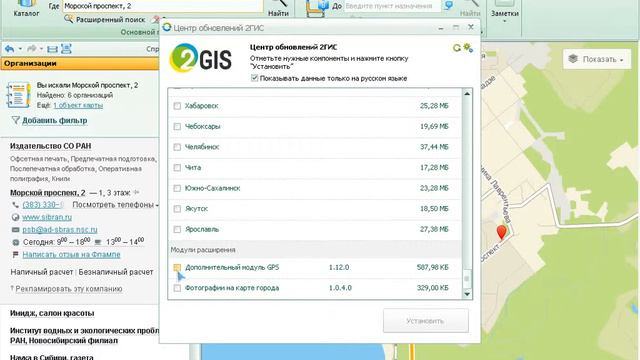Image resolution: width=640 pixels, height=360 pixels.
Task: Click the (383) 330 phone number link
Action: click(x=43, y=205)
